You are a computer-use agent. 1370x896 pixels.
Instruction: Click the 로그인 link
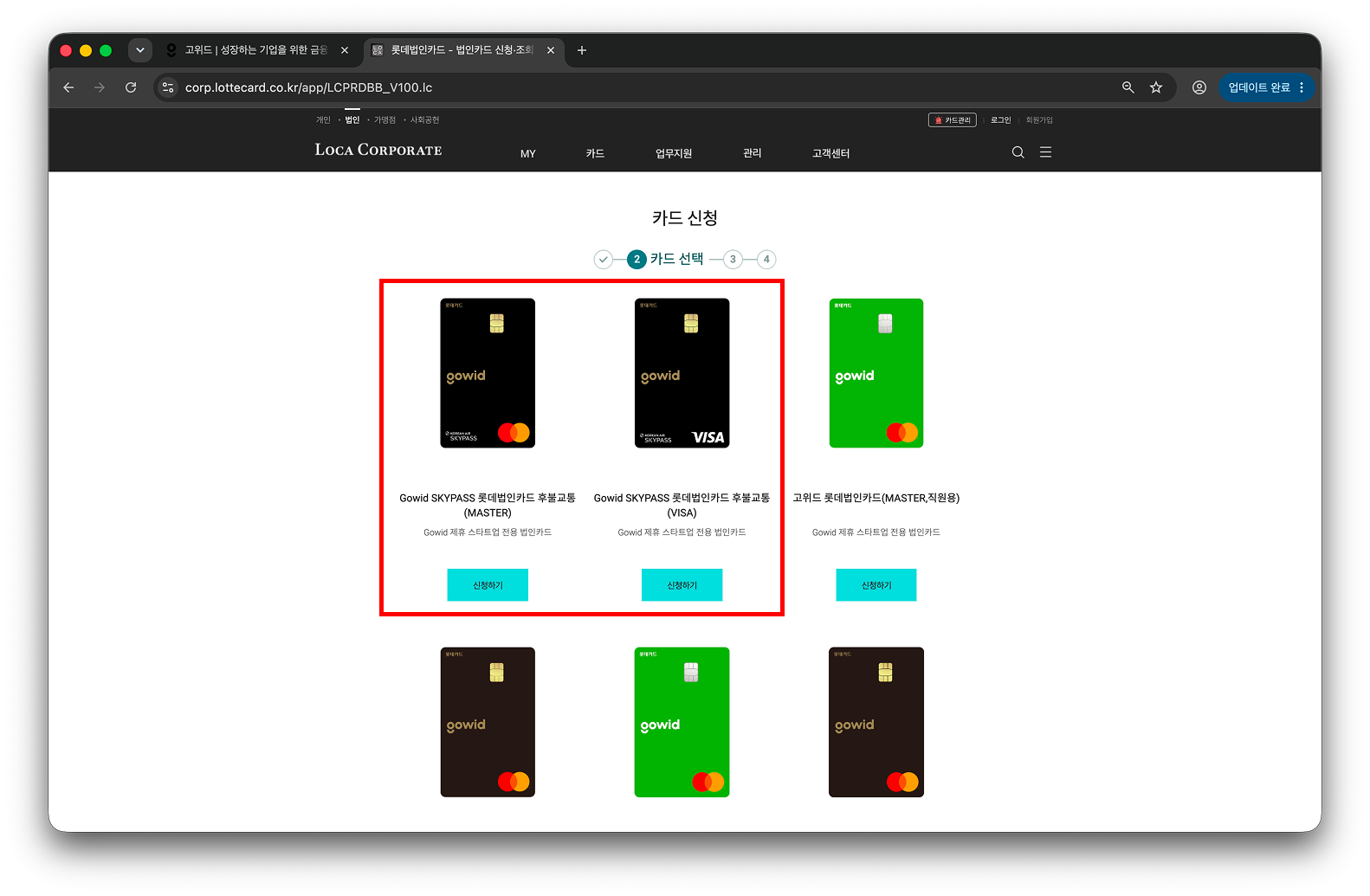[x=1001, y=120]
